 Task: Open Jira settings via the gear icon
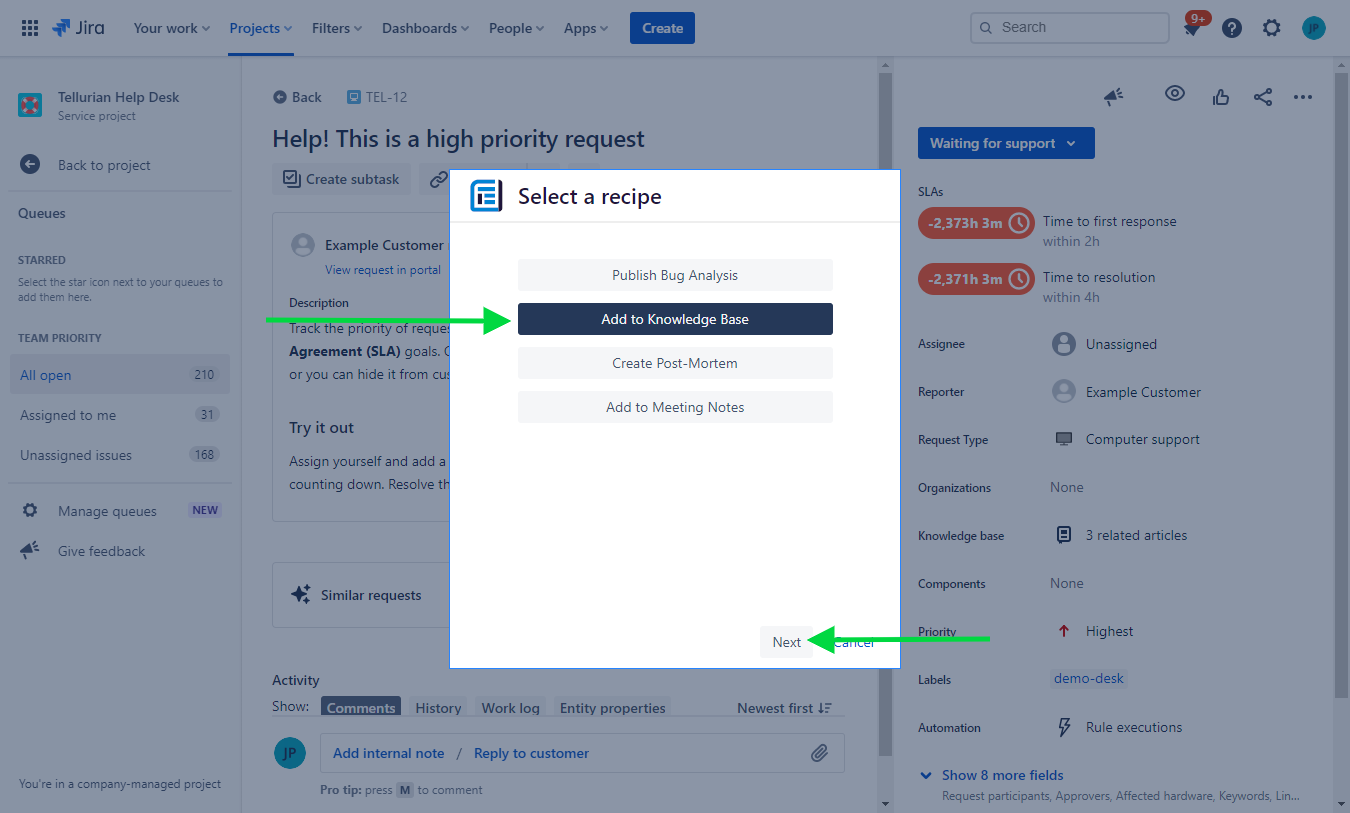(1271, 27)
